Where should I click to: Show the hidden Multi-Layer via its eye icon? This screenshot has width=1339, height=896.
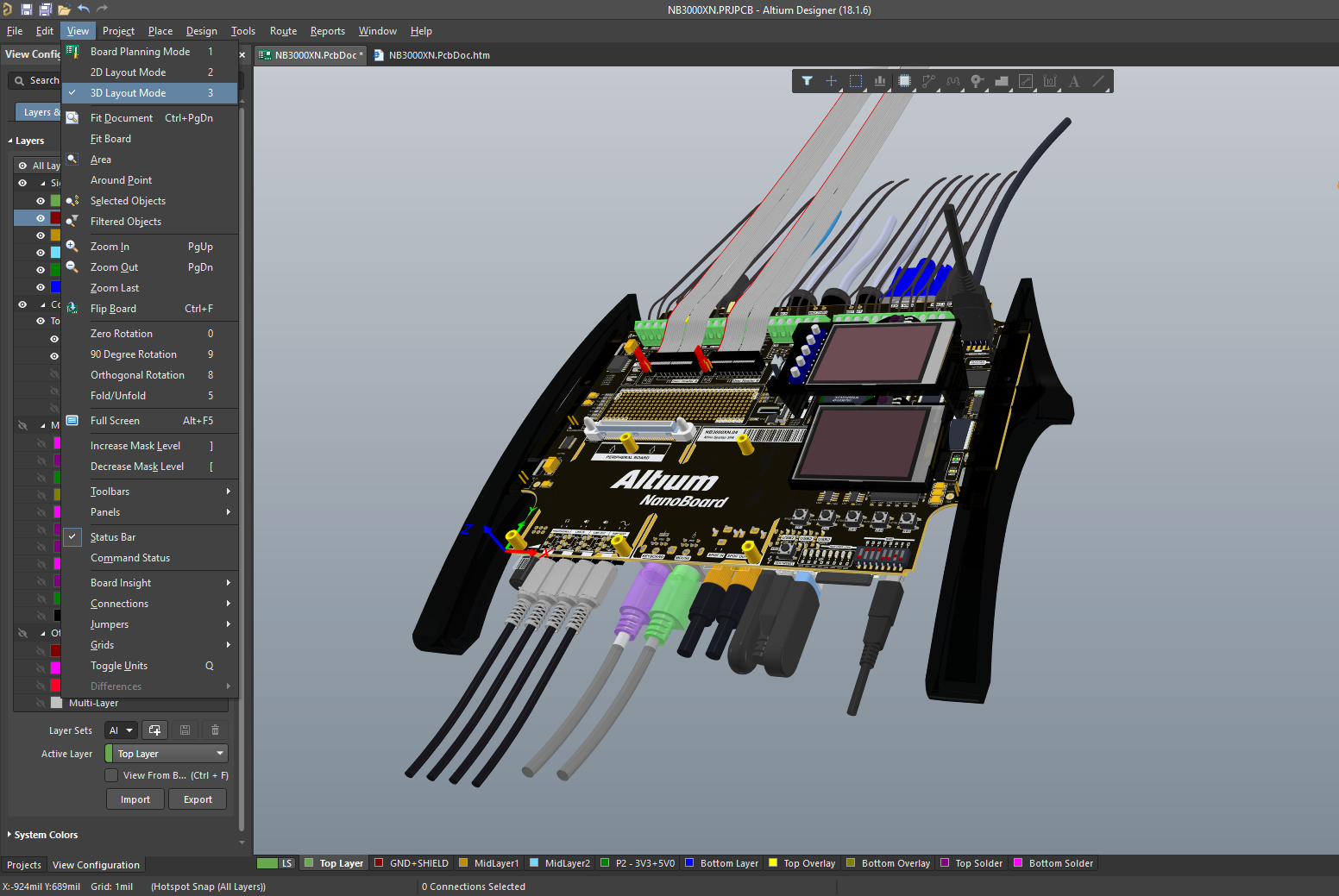pos(40,703)
